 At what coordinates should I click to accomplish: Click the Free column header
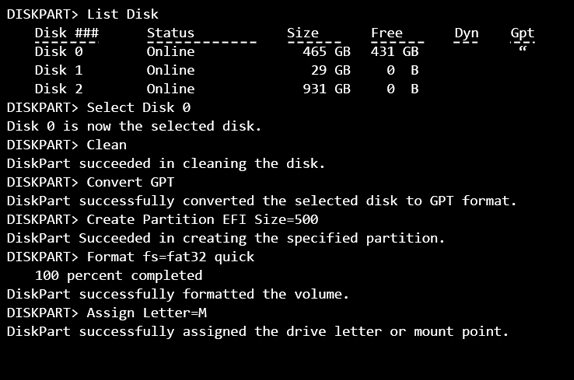coord(387,33)
